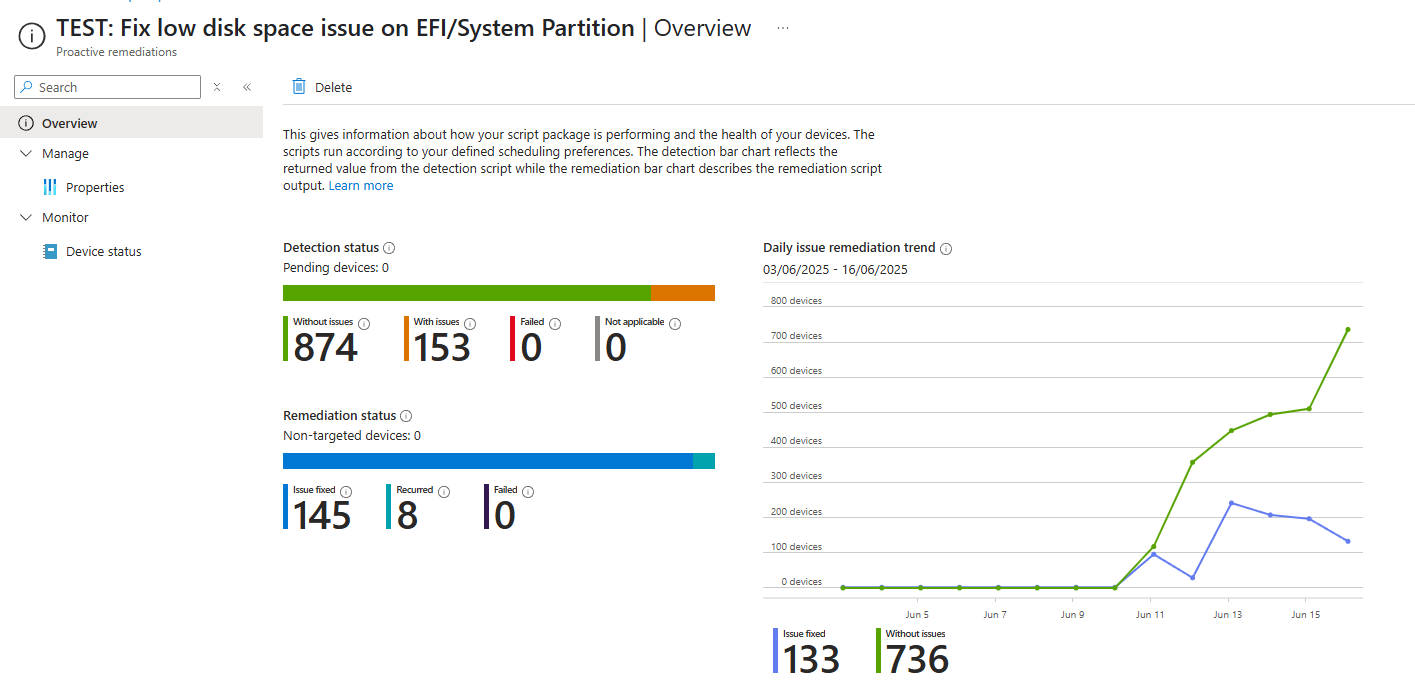
Task: Collapse the sidebar with double-chevron icon
Action: click(x=247, y=87)
